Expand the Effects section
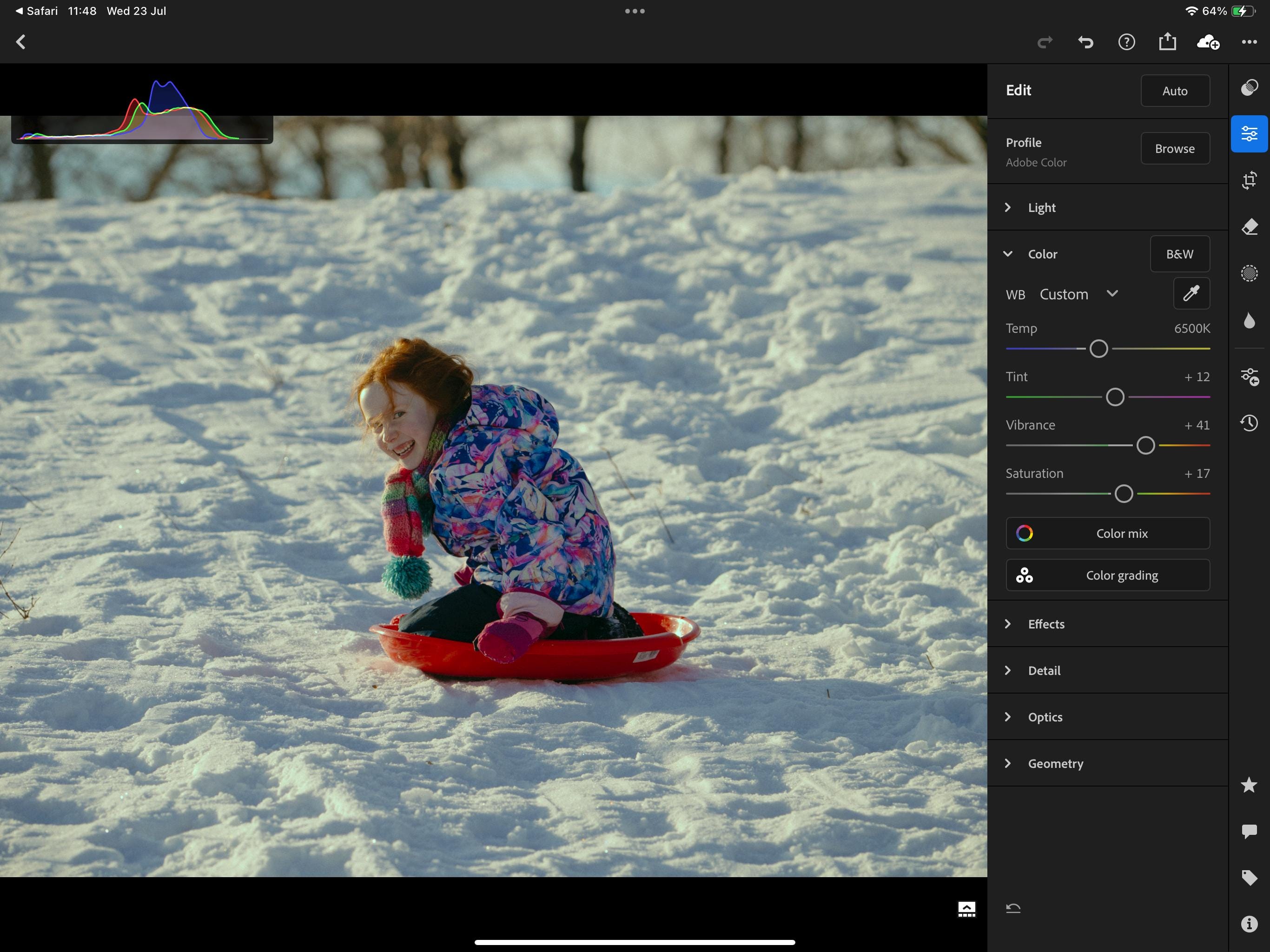 coord(1107,623)
